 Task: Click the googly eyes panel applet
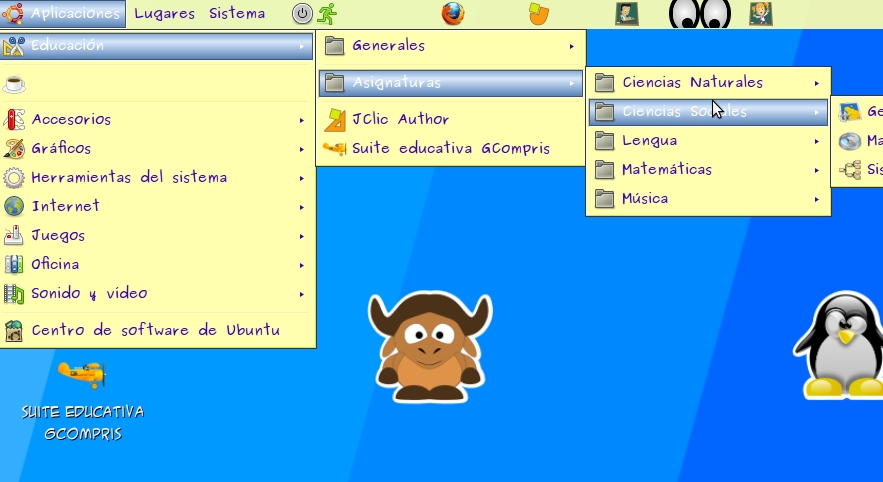(x=699, y=14)
